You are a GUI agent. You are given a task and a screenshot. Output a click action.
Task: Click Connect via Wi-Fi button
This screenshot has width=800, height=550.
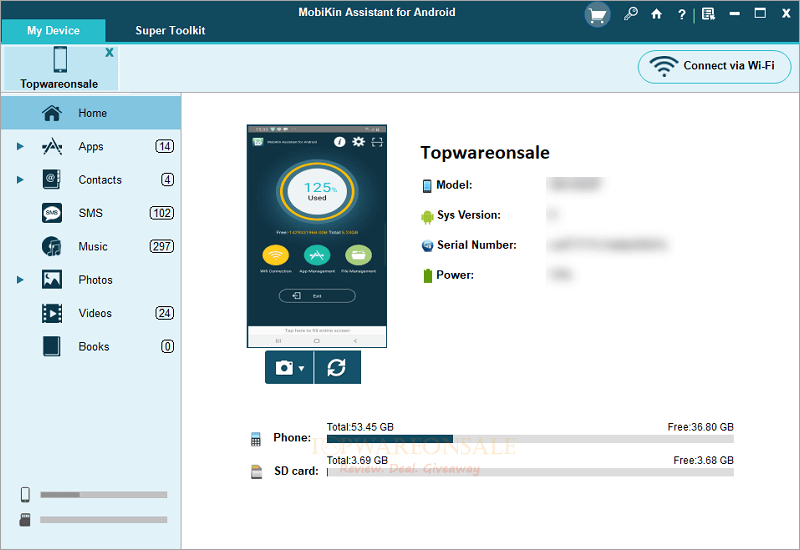714,66
